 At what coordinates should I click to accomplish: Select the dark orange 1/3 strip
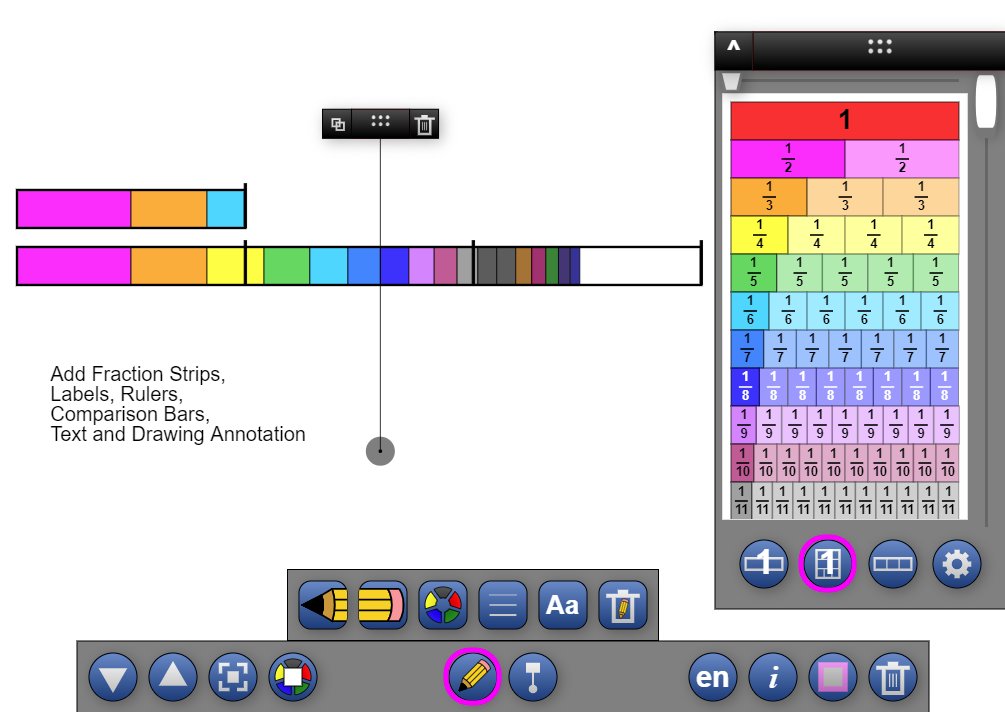click(769, 196)
